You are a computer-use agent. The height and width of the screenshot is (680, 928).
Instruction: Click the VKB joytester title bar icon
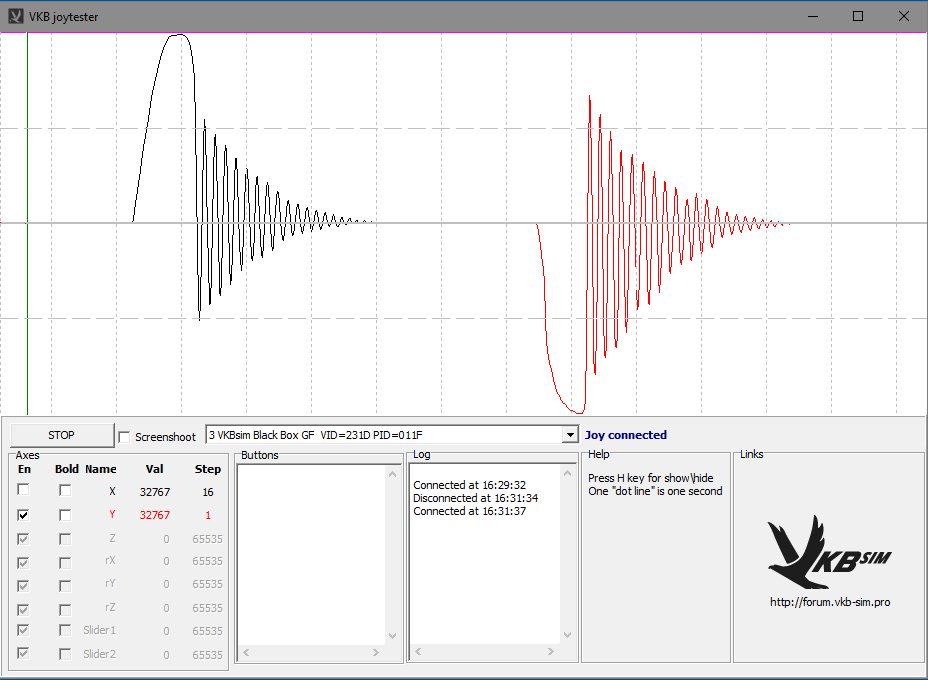tap(15, 16)
